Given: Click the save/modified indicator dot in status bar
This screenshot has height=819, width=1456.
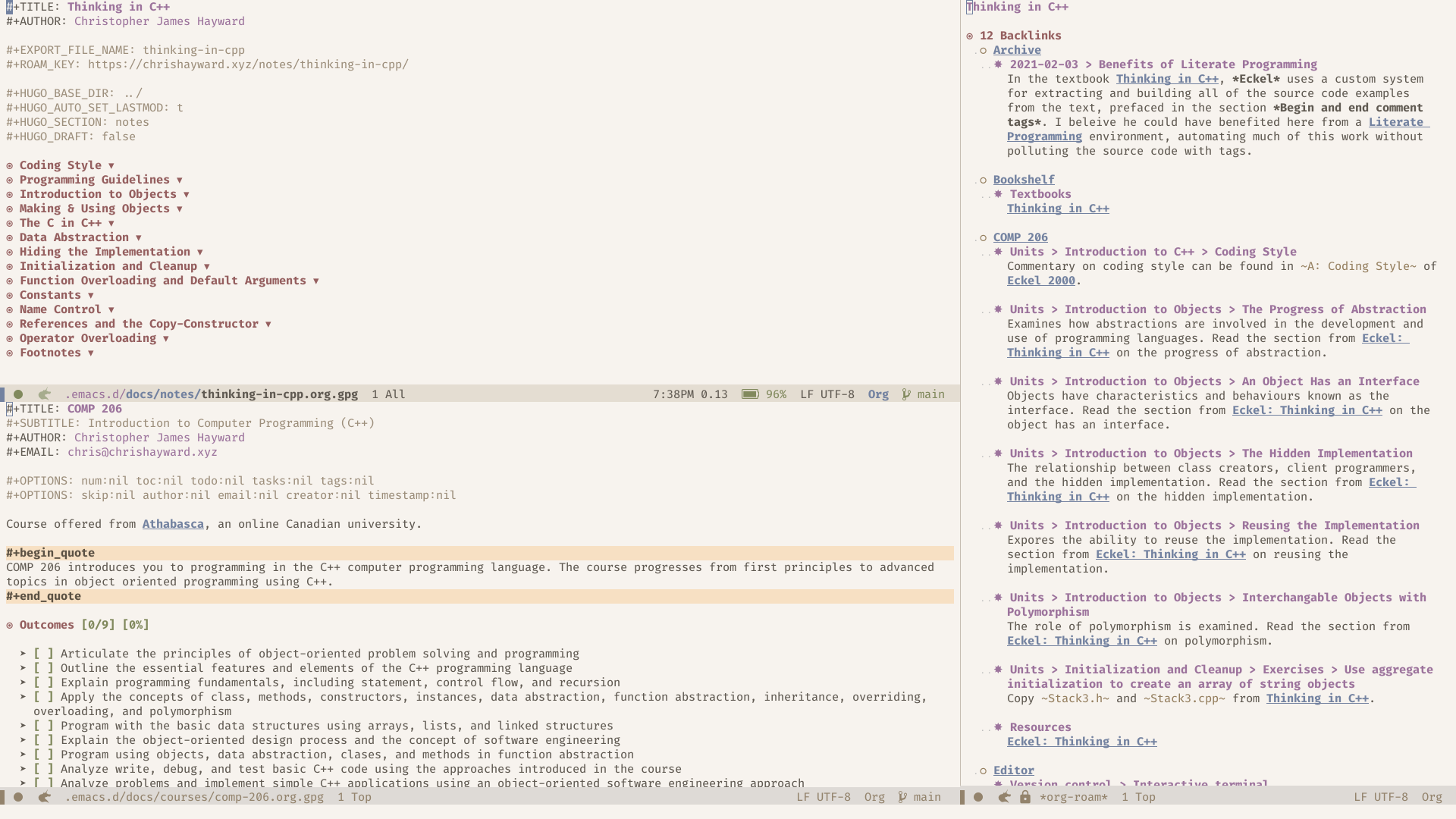Looking at the screenshot, I should 18,393.
